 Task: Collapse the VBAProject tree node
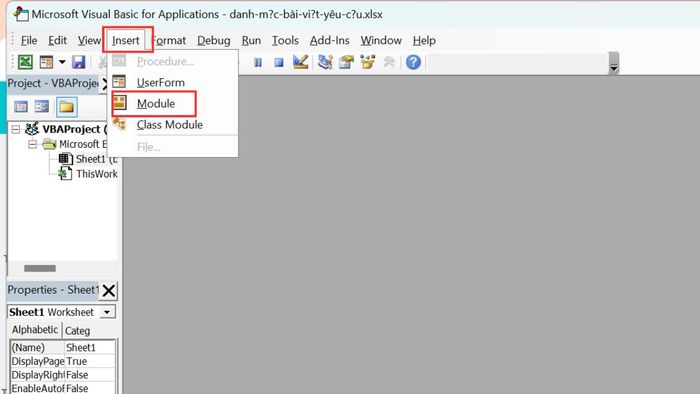[16, 129]
